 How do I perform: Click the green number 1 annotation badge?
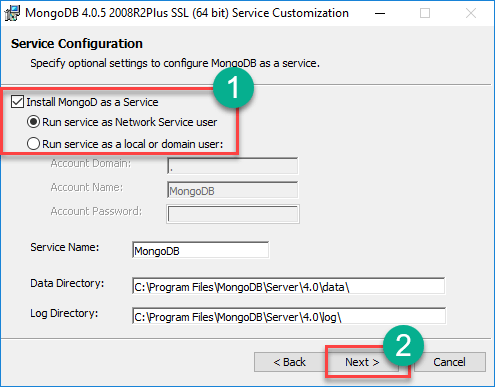(x=233, y=88)
